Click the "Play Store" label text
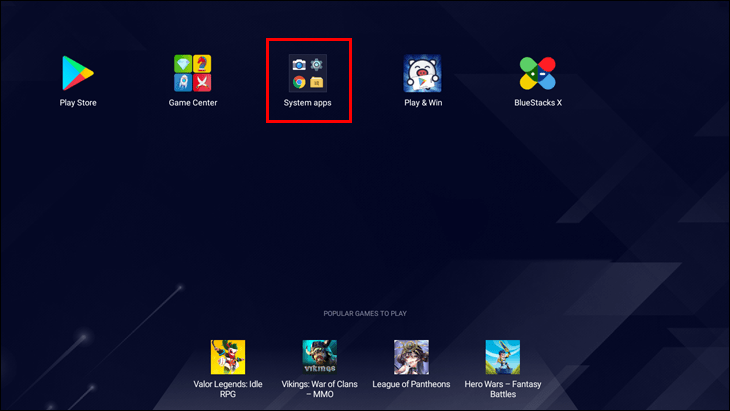The image size is (730, 411). point(78,103)
